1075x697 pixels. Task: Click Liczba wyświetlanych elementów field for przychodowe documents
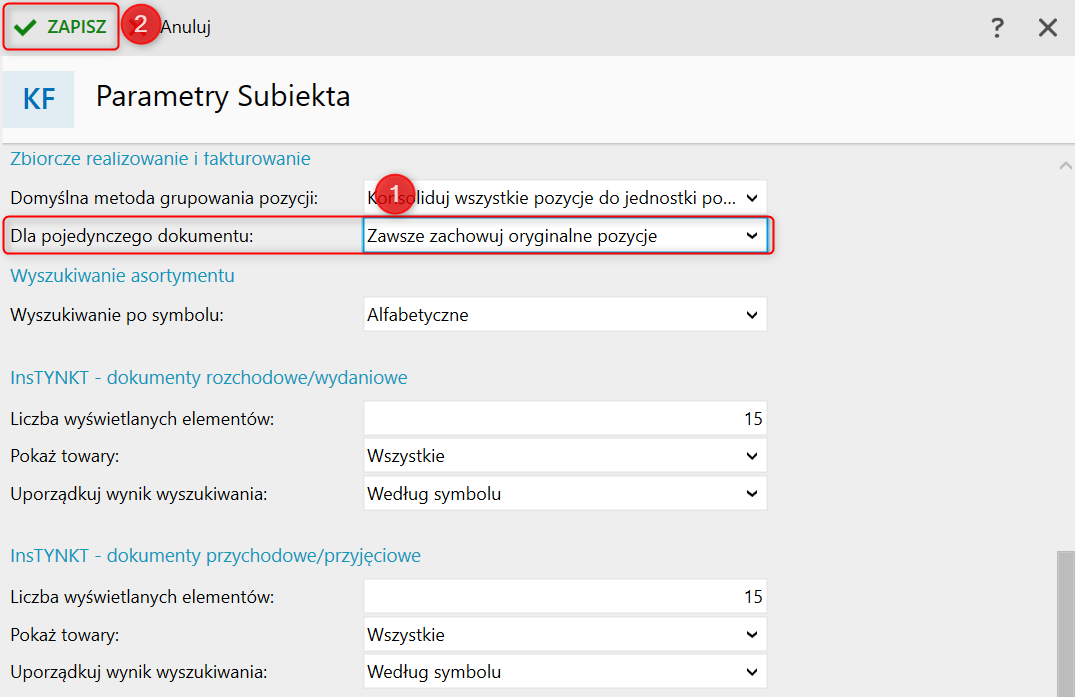565,597
